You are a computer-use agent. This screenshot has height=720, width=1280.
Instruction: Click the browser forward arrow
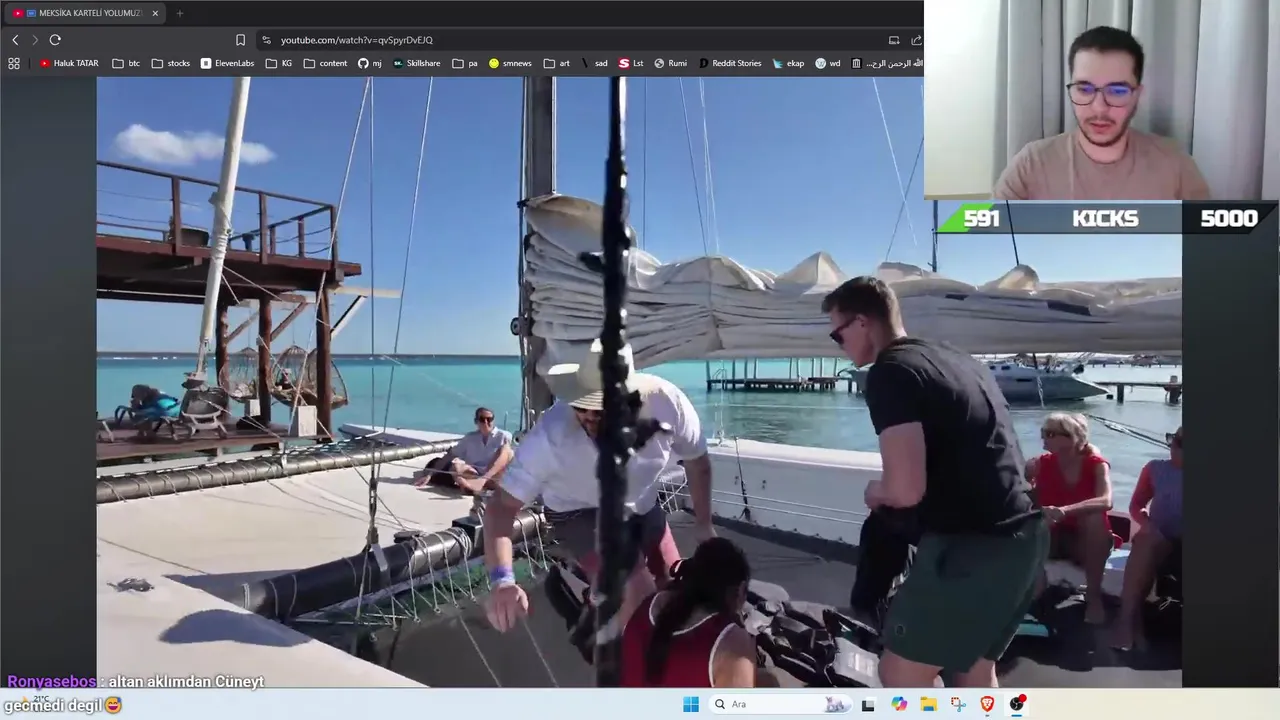click(x=34, y=40)
